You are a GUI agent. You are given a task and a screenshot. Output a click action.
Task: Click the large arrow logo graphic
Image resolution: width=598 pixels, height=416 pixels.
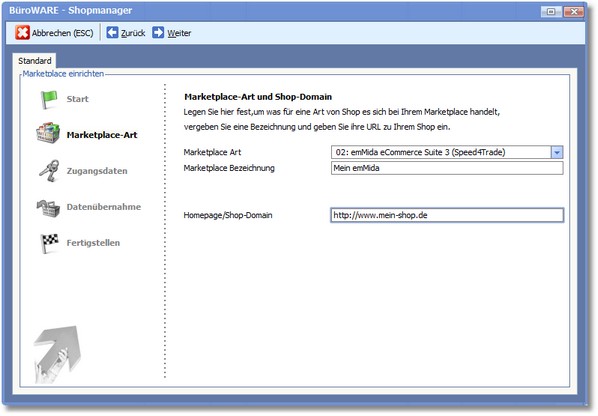pos(57,354)
